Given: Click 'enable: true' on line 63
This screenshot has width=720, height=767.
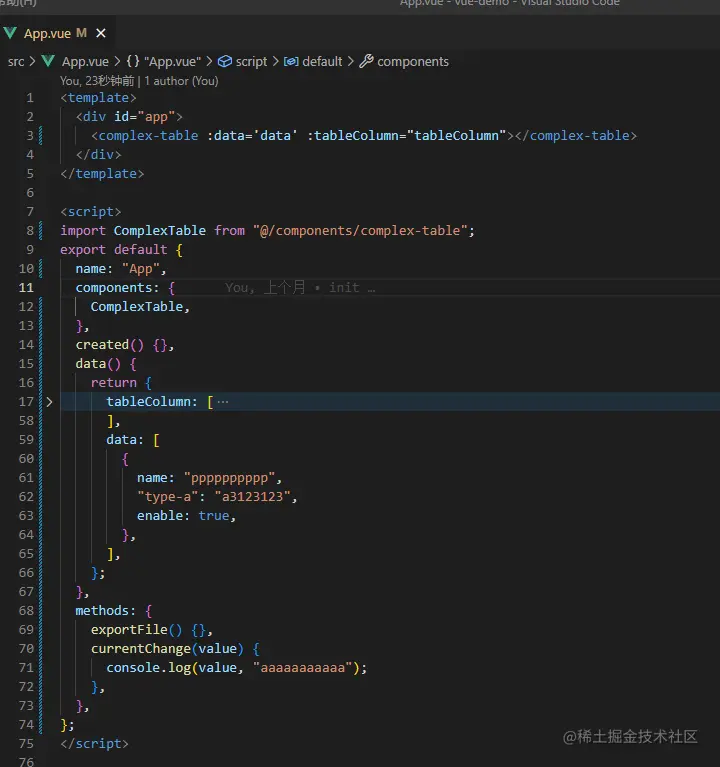Looking at the screenshot, I should click(x=183, y=516).
